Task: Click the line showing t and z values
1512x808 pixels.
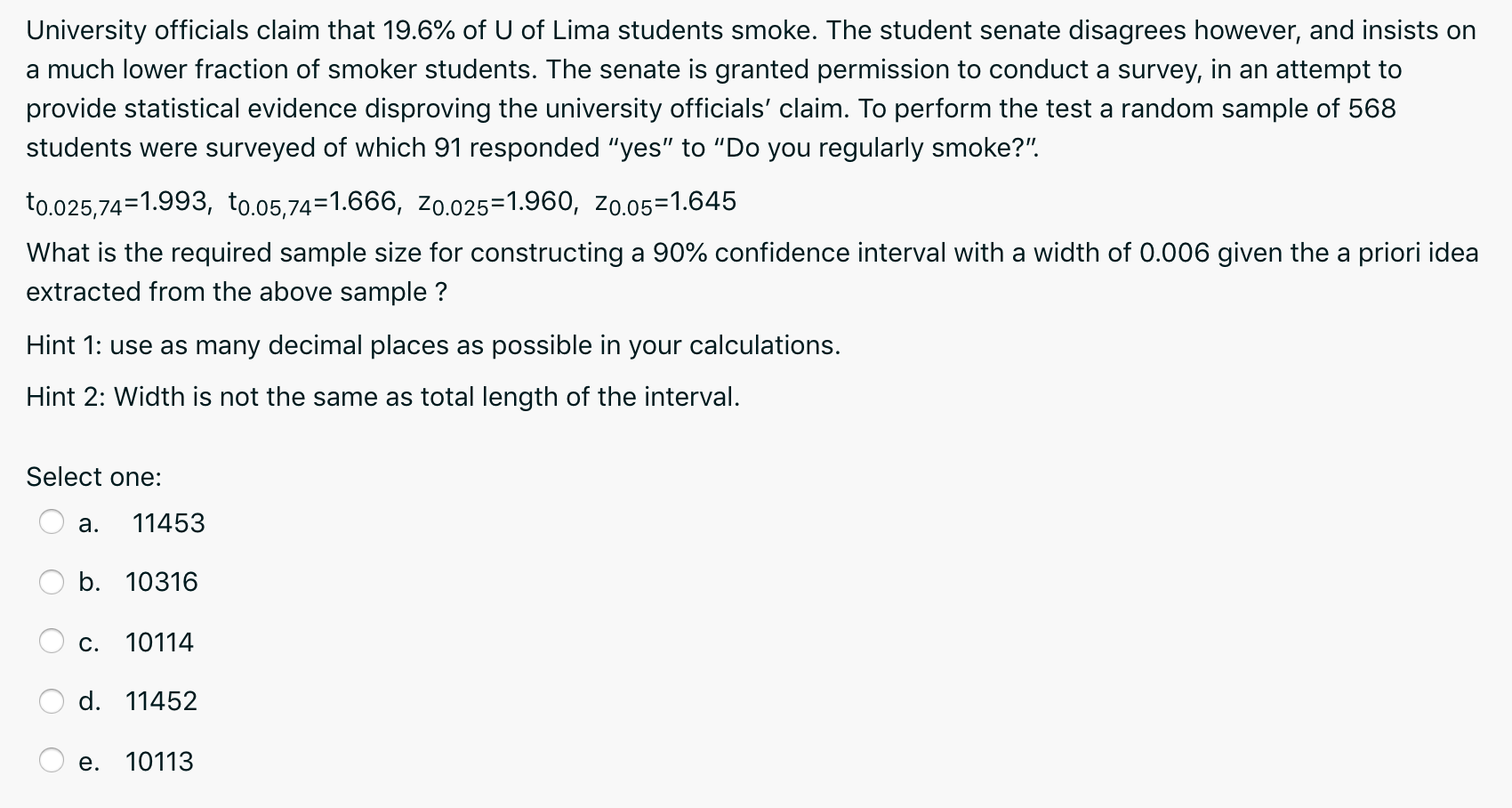Action: [x=381, y=201]
